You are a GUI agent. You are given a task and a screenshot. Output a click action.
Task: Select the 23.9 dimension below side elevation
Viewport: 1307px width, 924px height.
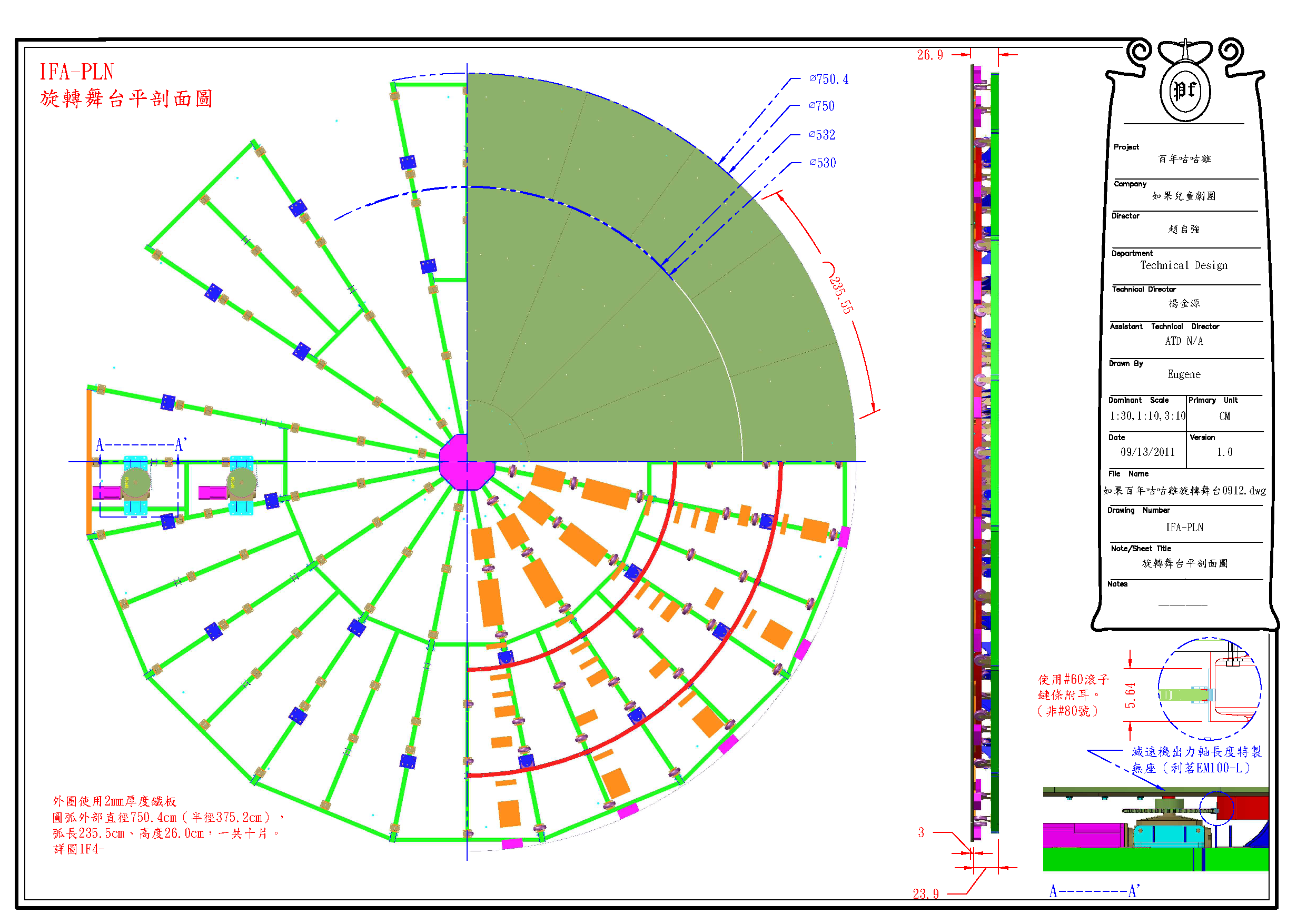pos(926,895)
